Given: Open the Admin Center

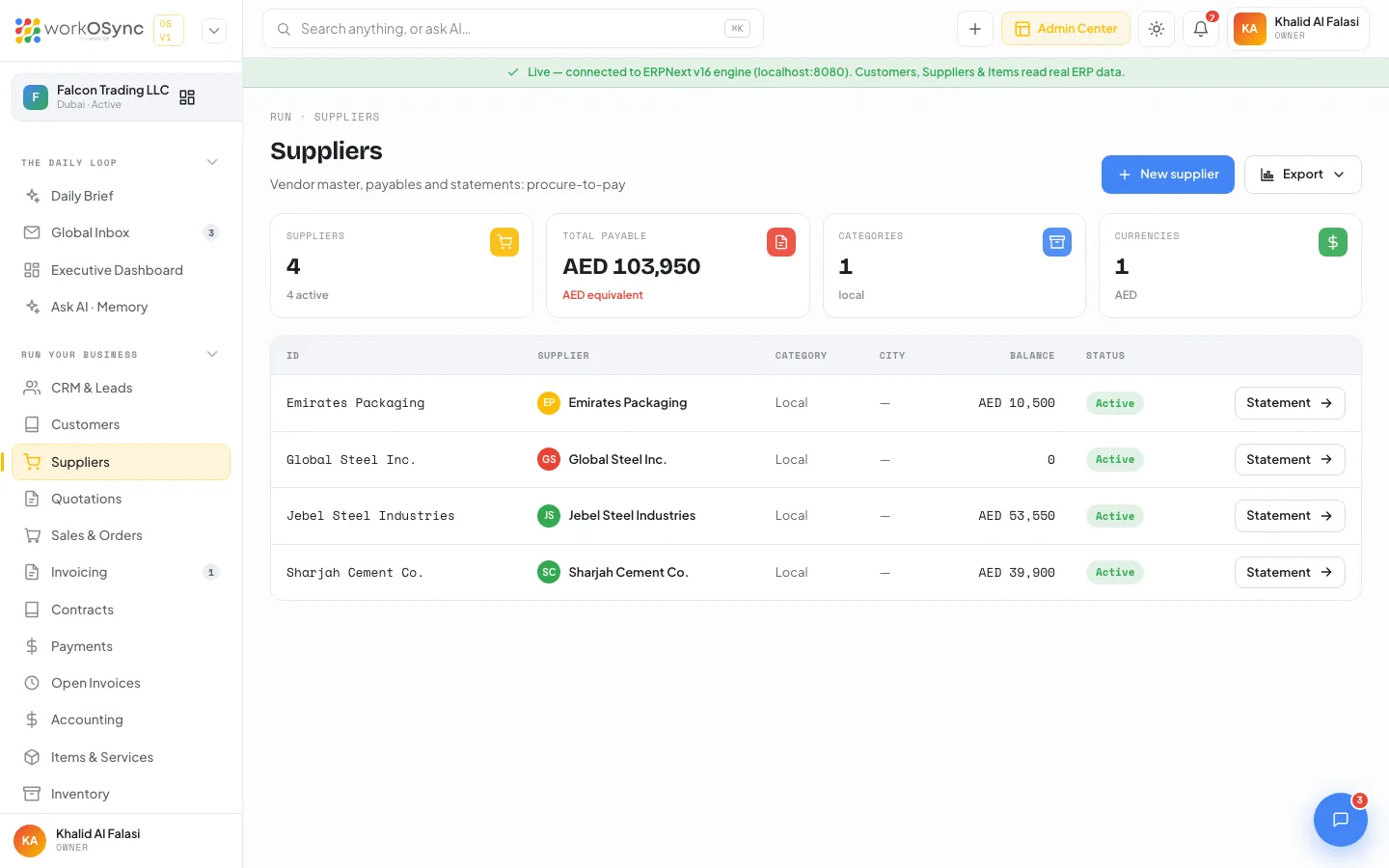Looking at the screenshot, I should click(x=1066, y=29).
